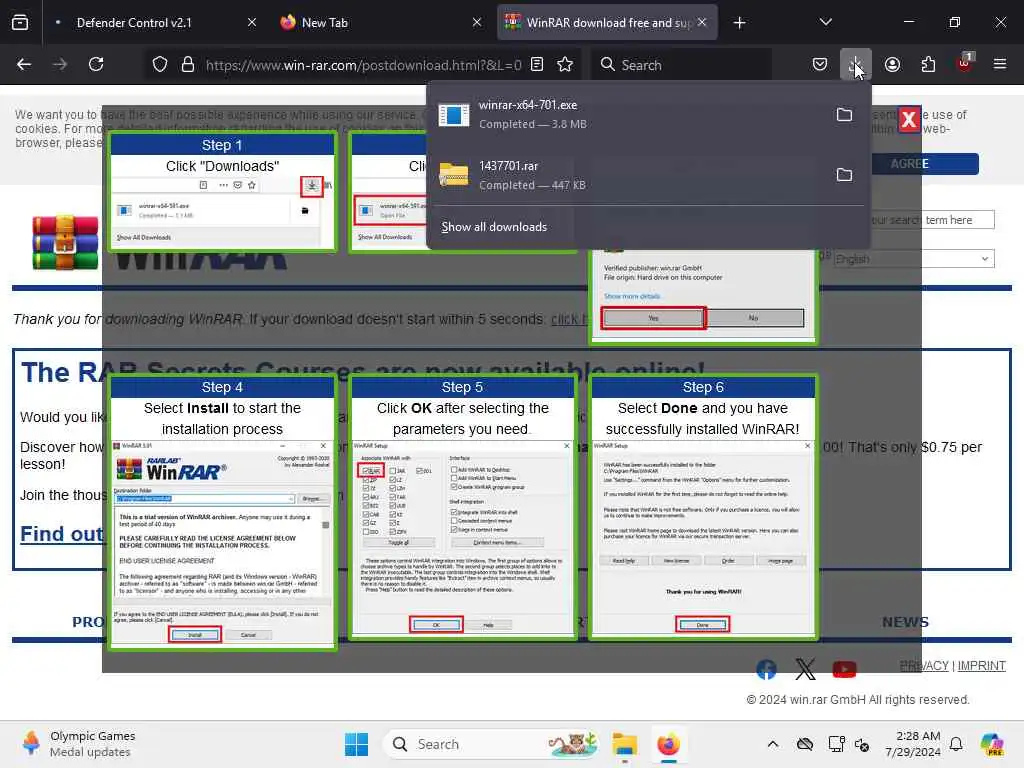Open the Windows Start menu

coord(357,744)
